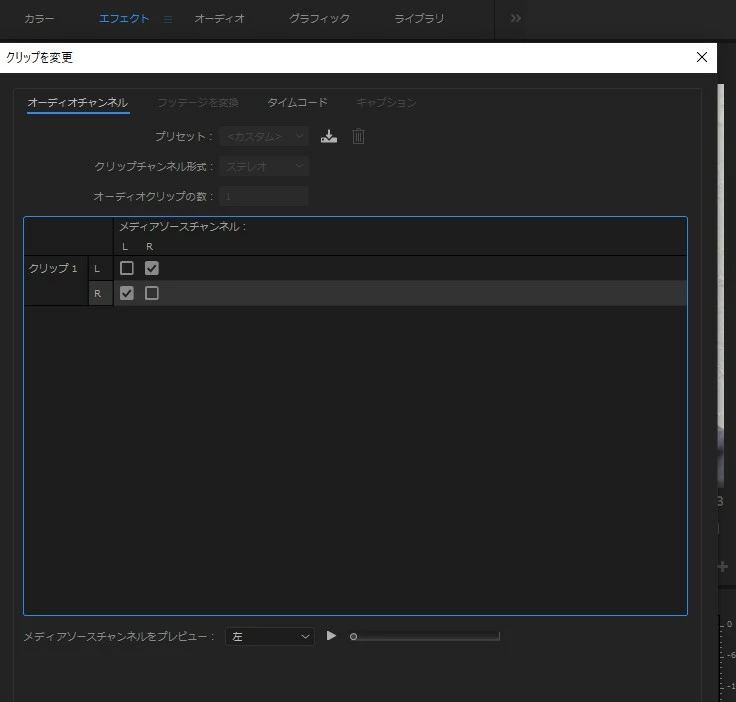Image resolution: width=736 pixels, height=702 pixels.
Task: Enable source L for clip channel L
Action: (127, 268)
